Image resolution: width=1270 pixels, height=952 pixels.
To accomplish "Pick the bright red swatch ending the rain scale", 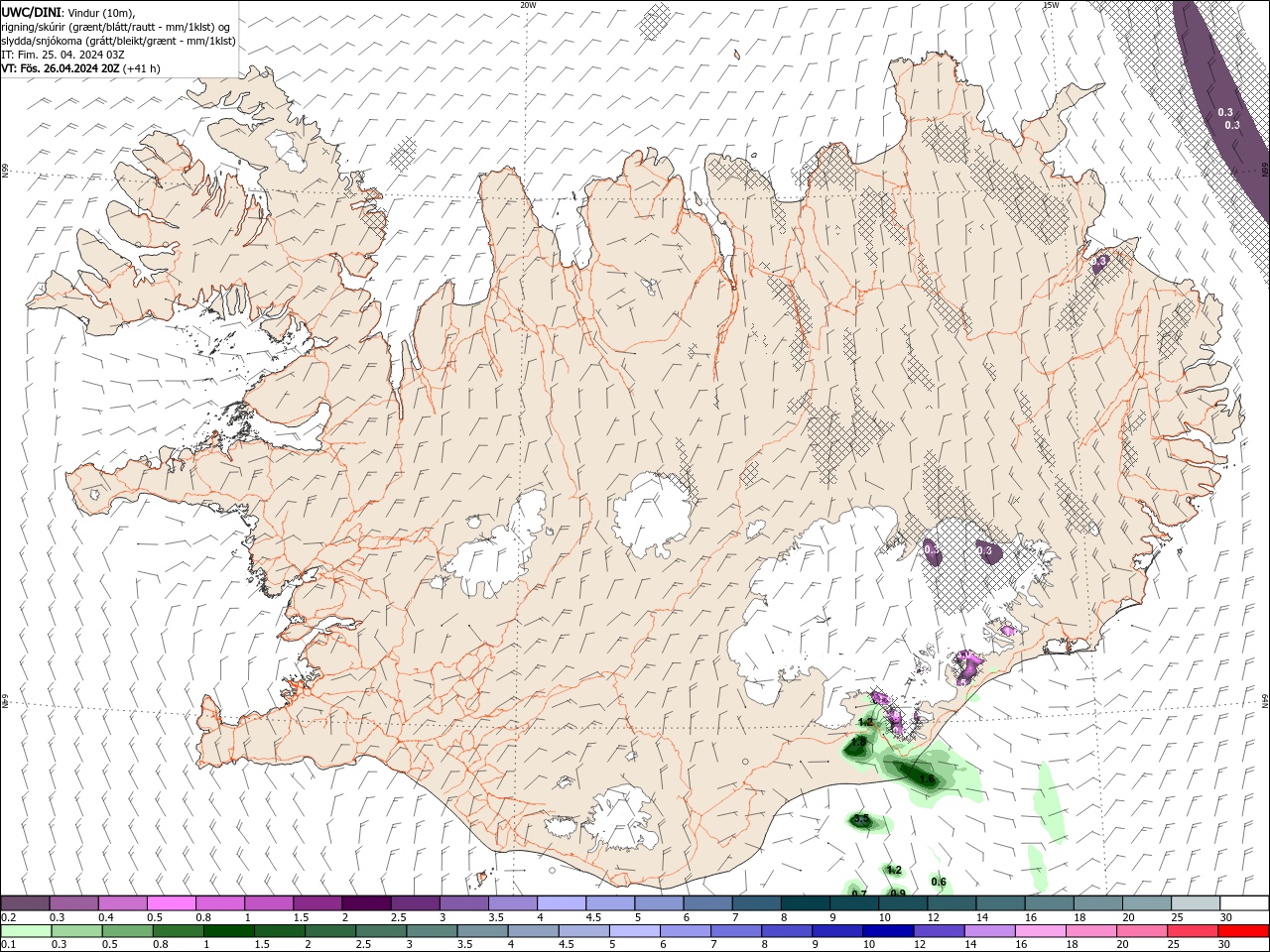I will (x=1243, y=931).
